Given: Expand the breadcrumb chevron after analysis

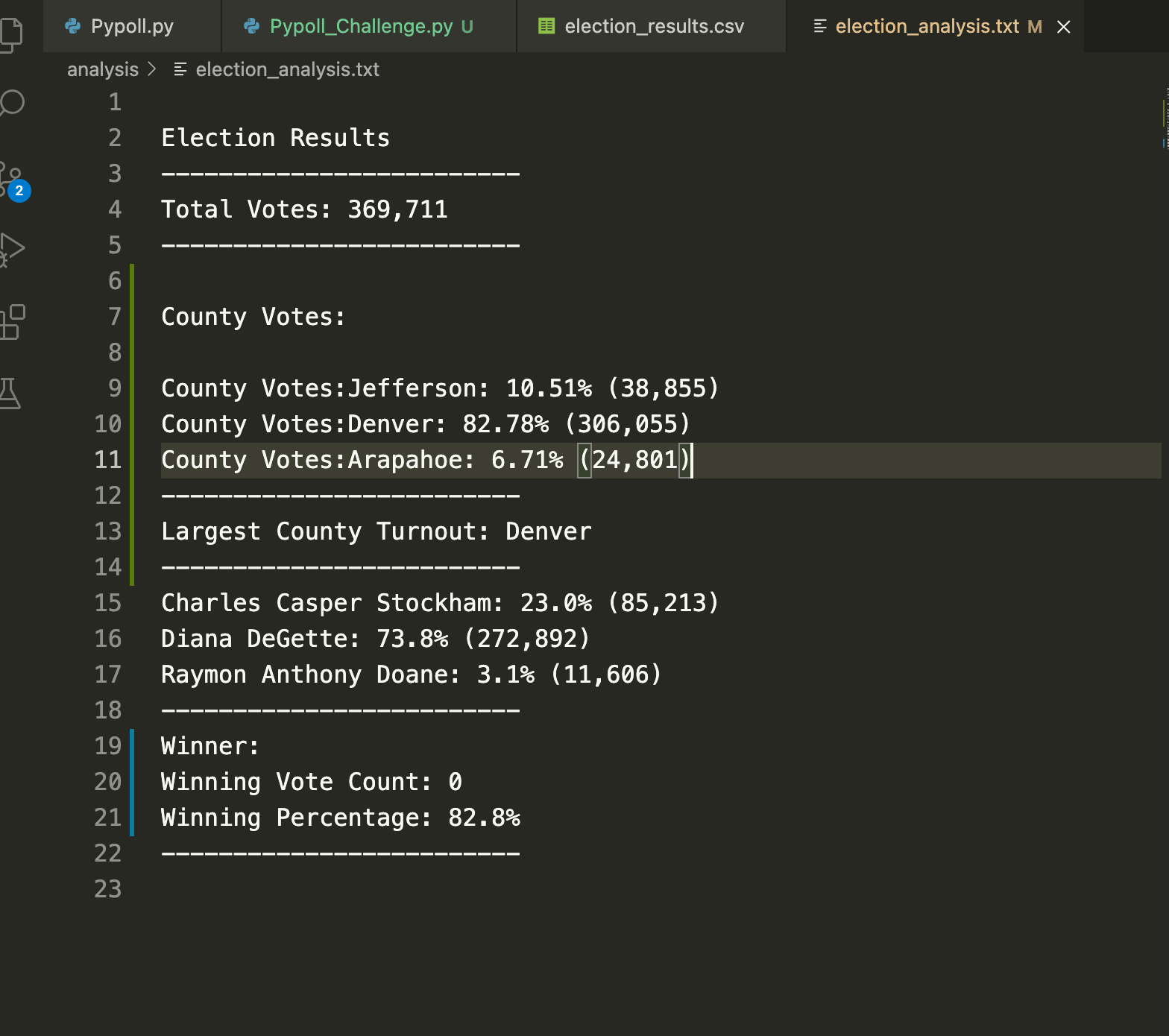Looking at the screenshot, I should (152, 69).
